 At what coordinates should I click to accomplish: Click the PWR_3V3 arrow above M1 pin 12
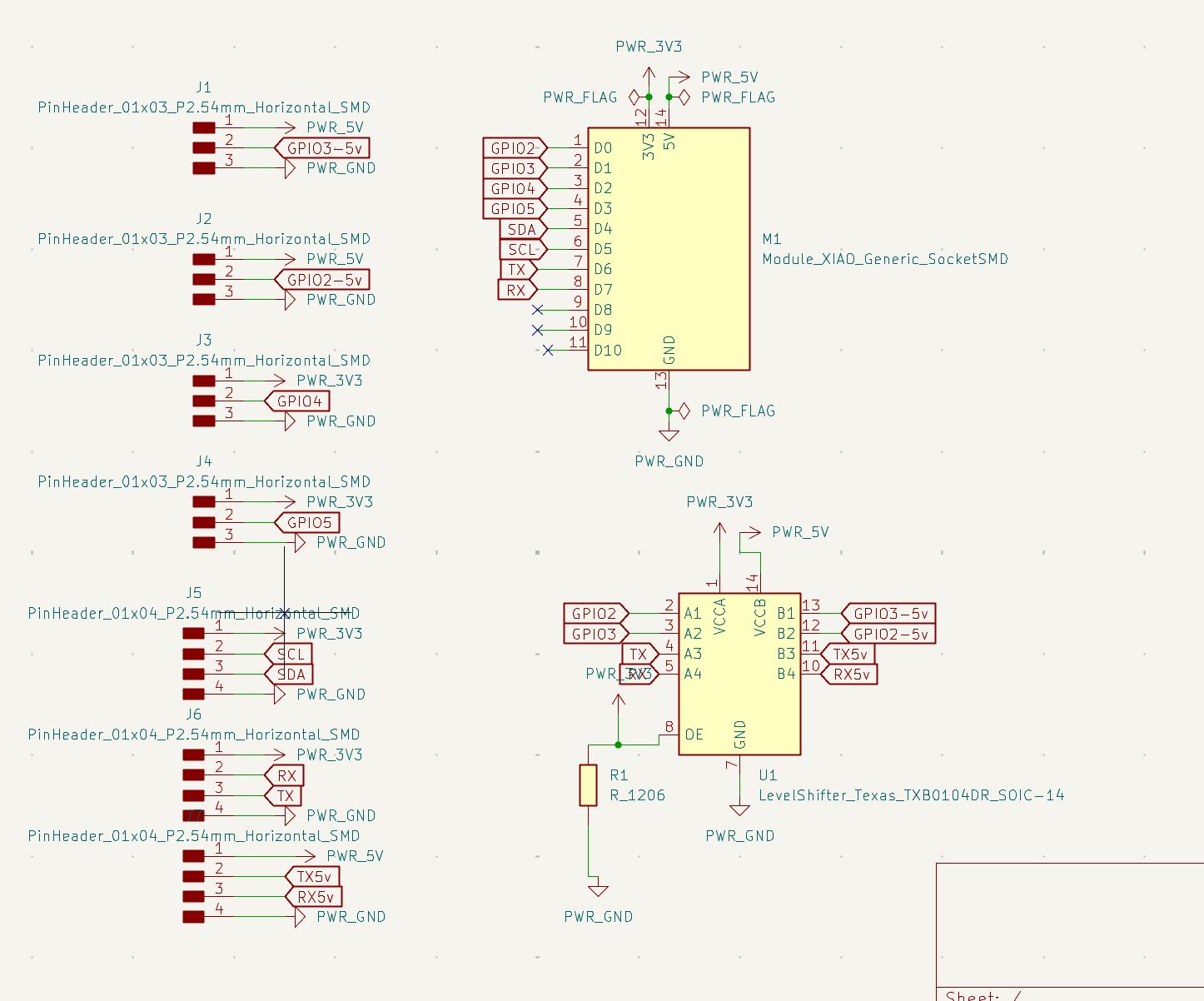click(x=649, y=75)
